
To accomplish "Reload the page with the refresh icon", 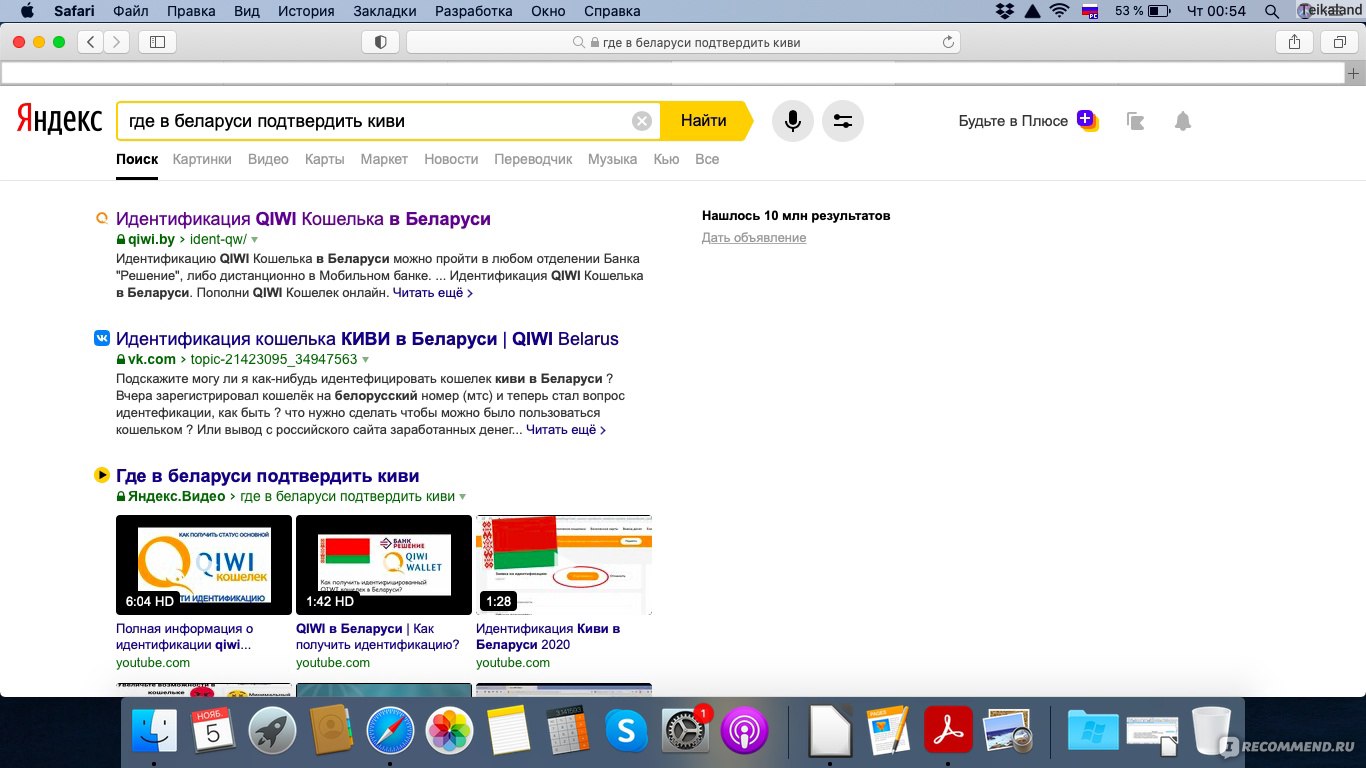I will [948, 42].
